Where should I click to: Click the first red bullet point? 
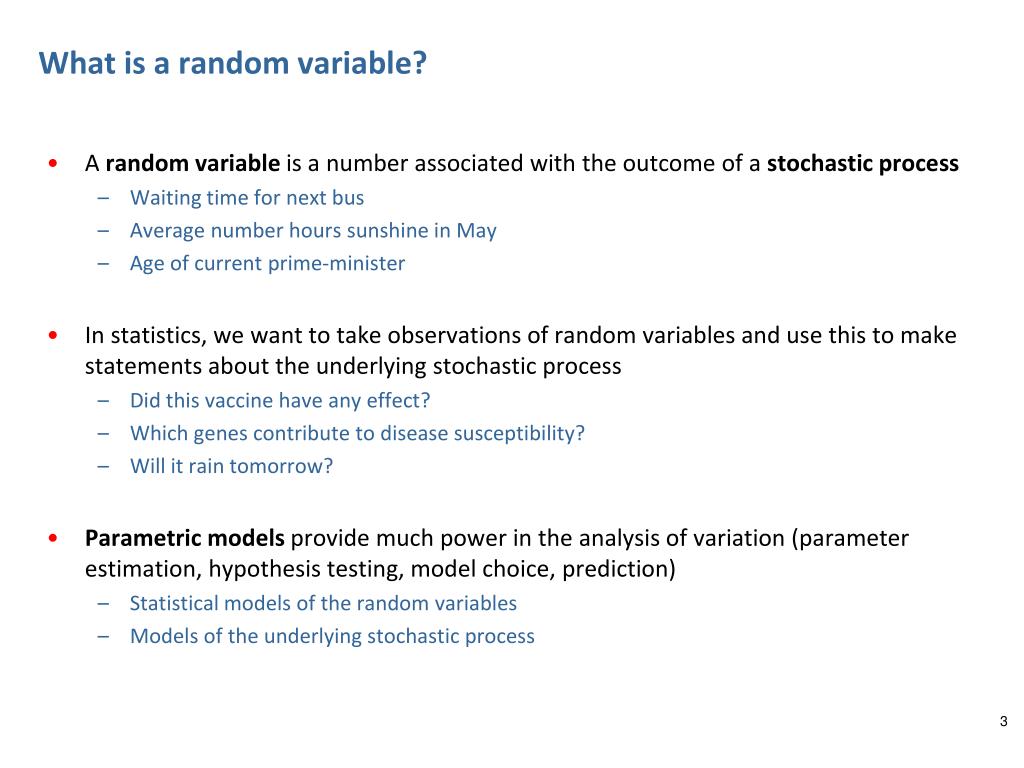click(x=53, y=163)
